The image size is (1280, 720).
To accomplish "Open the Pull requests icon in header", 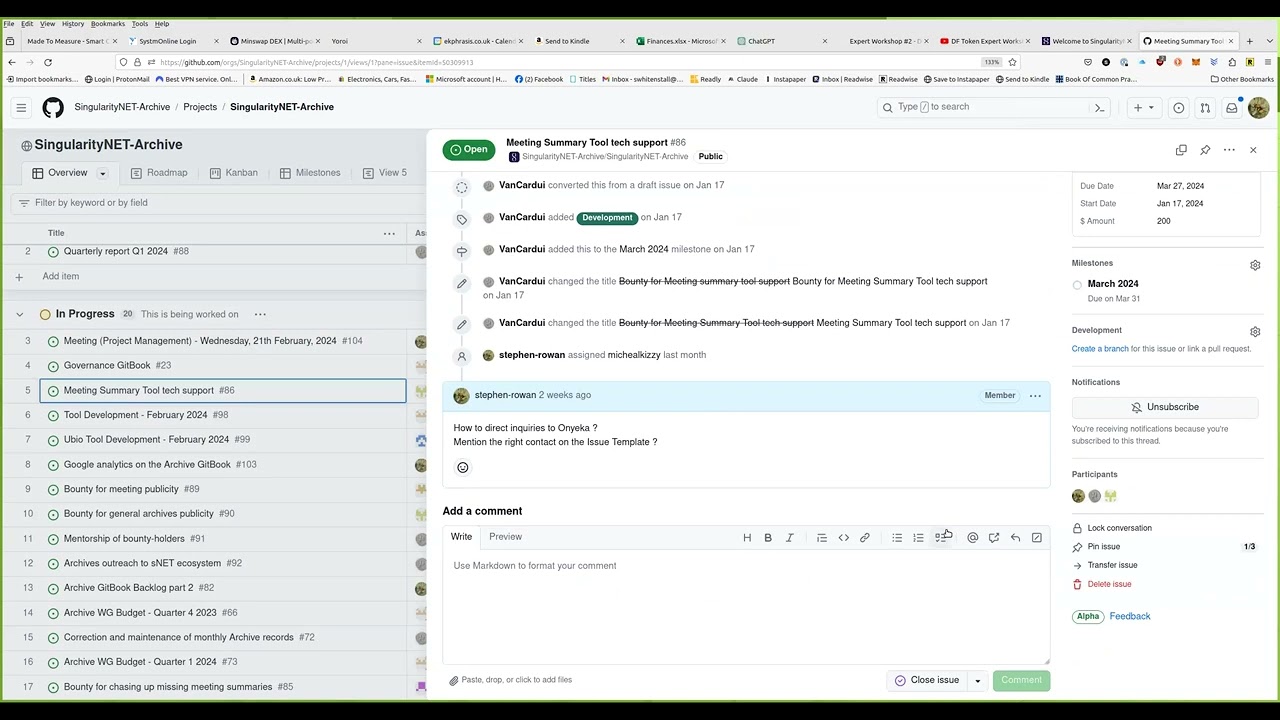I will [1205, 108].
